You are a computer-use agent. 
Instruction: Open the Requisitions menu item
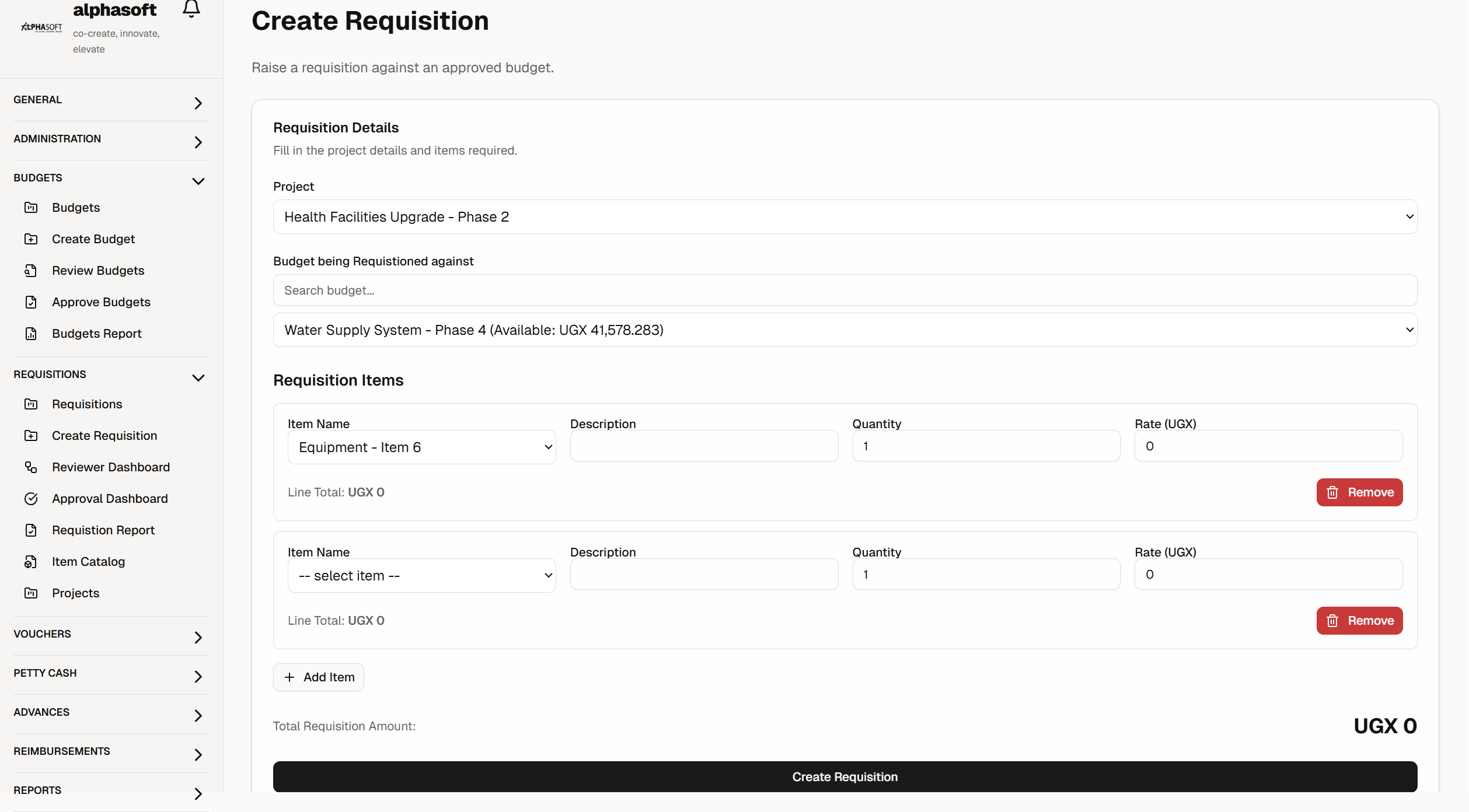(87, 404)
